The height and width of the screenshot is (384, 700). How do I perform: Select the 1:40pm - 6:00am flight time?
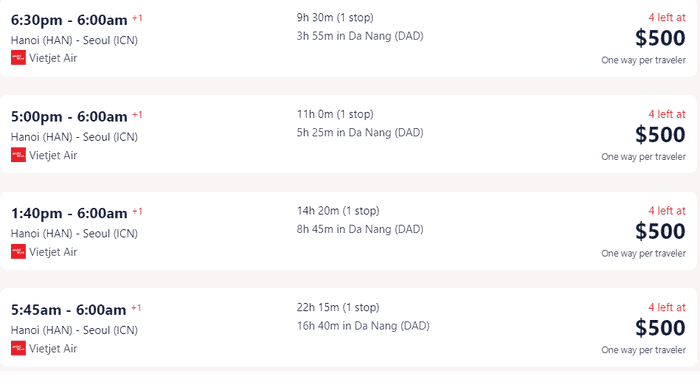(x=69, y=213)
